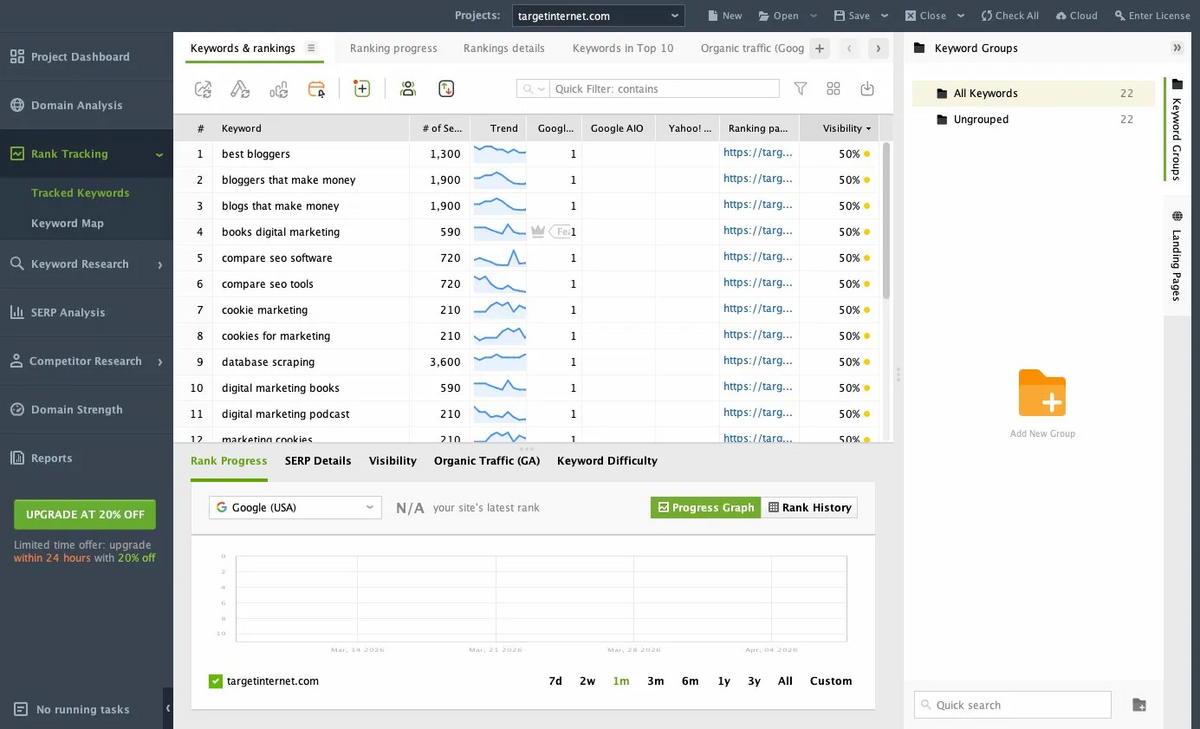Switch to the Ranking progress tab
This screenshot has height=729, width=1200.
pos(393,48)
